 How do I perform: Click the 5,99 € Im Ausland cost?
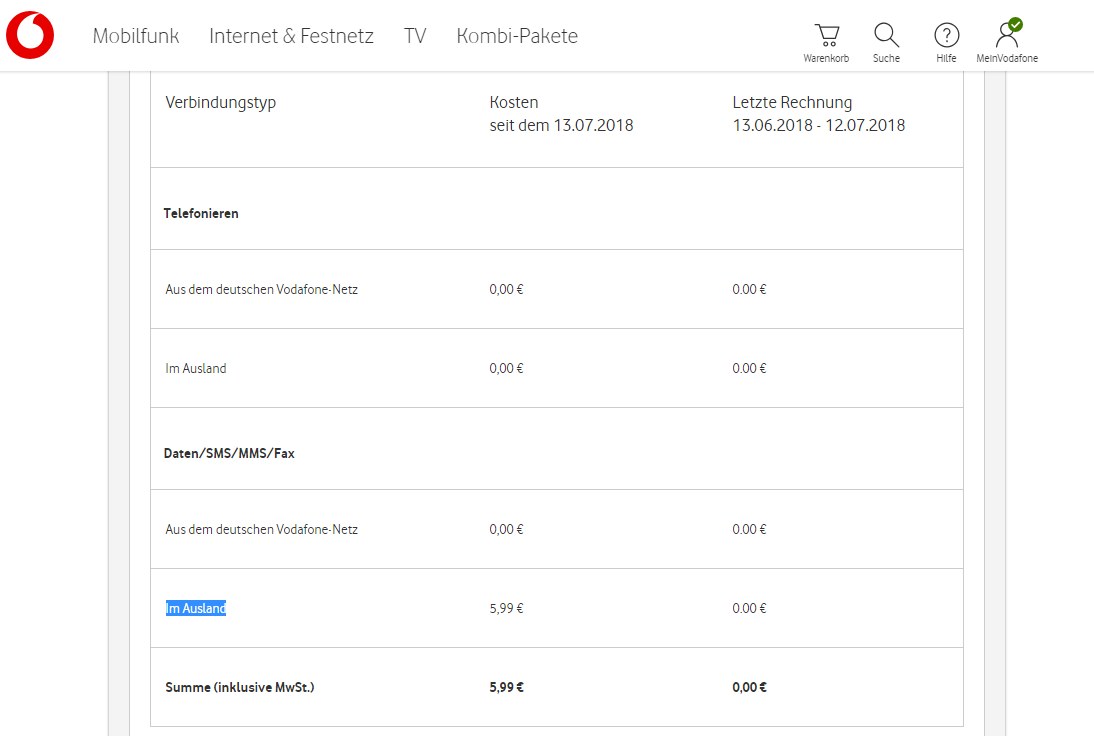[x=506, y=608]
